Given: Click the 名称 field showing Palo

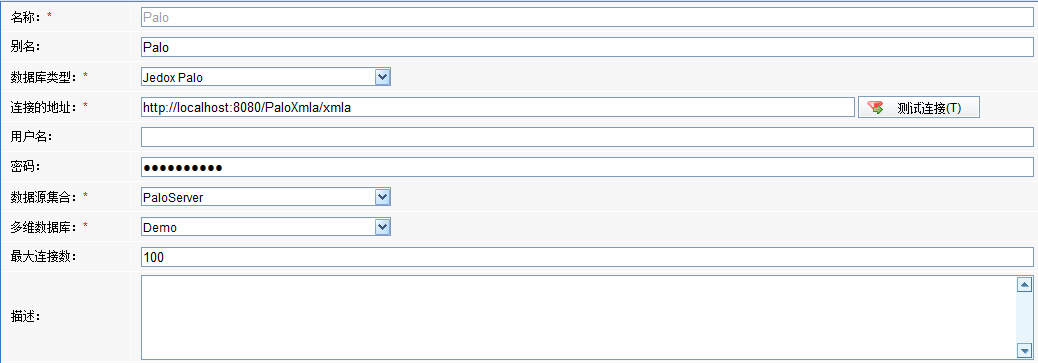Looking at the screenshot, I should (587, 17).
